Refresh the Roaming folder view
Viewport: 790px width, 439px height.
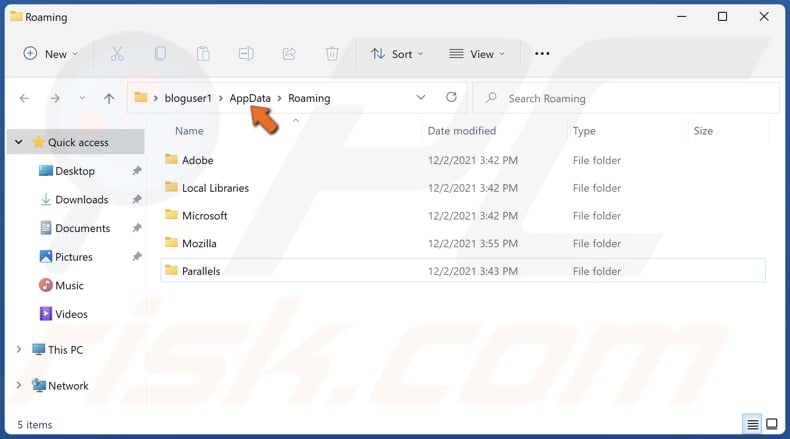pyautogui.click(x=451, y=97)
